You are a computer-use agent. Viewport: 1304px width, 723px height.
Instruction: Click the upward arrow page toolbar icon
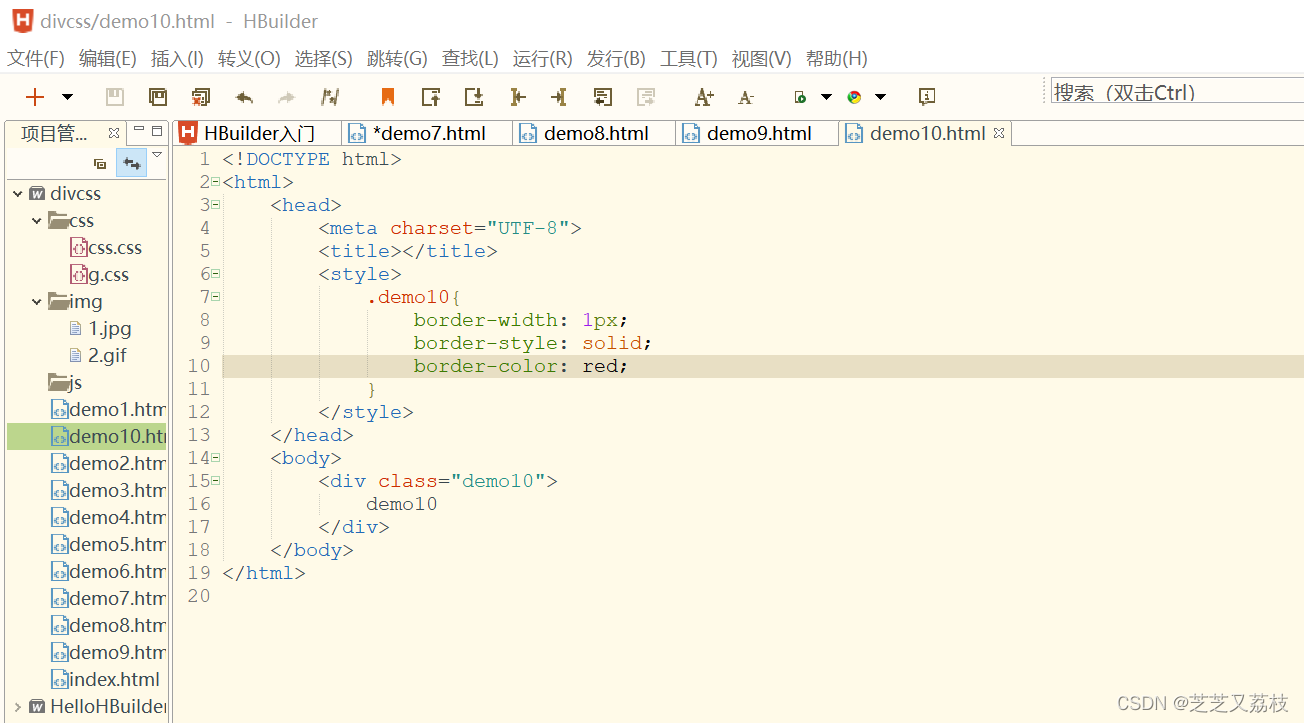tap(431, 97)
